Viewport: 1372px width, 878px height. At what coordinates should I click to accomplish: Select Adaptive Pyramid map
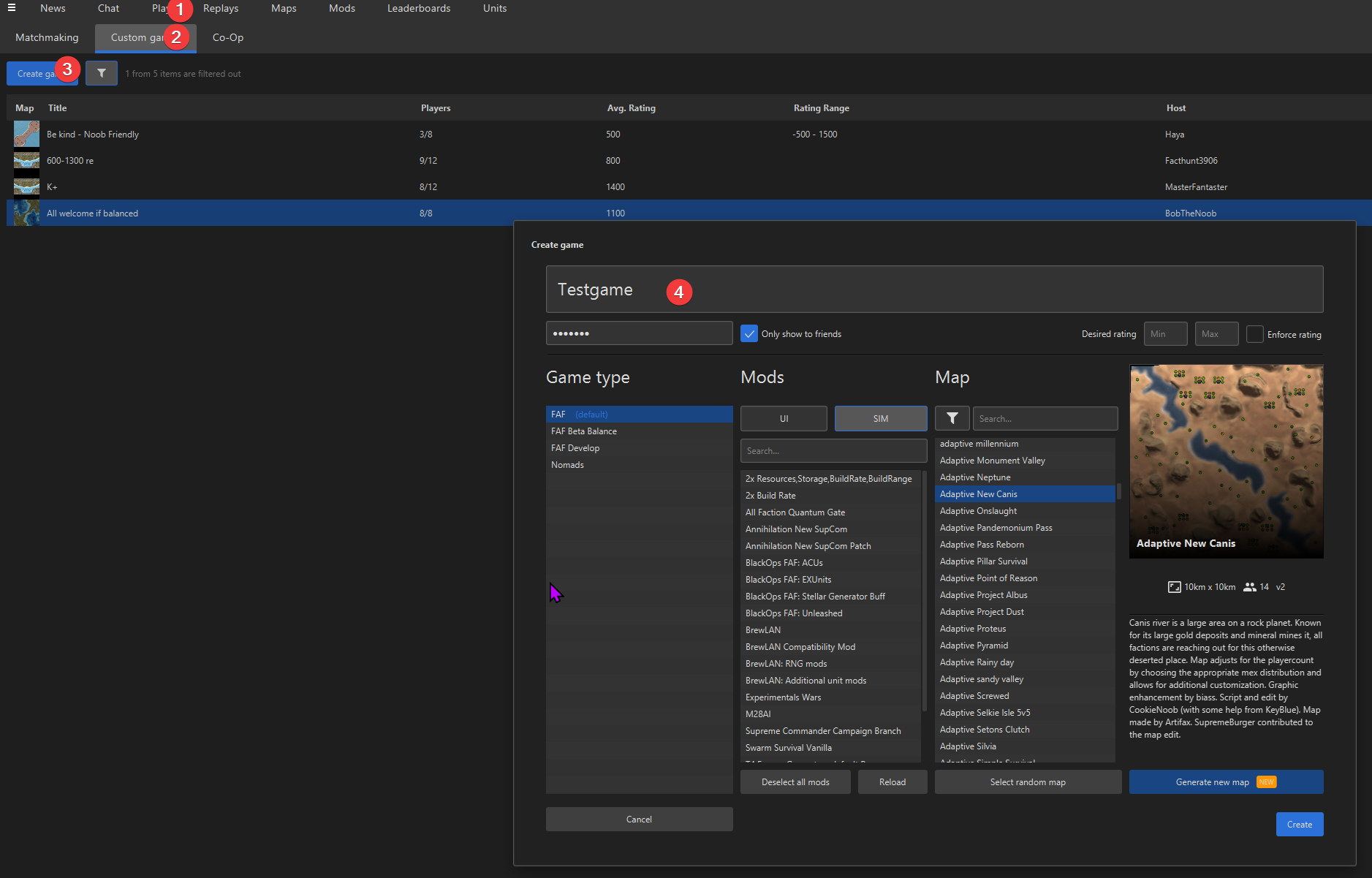(1025, 645)
